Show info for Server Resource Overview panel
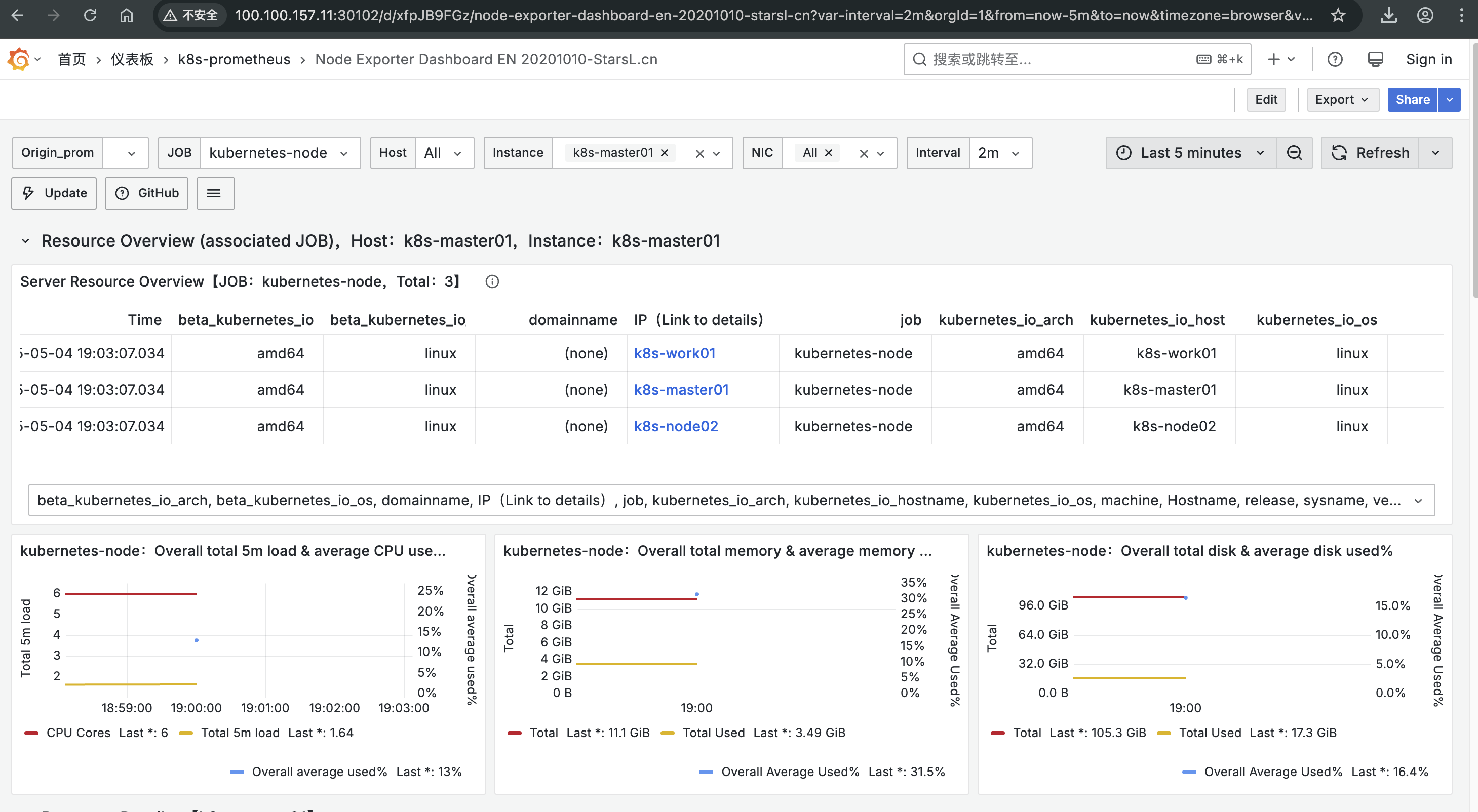This screenshot has height=812, width=1478. (492, 281)
